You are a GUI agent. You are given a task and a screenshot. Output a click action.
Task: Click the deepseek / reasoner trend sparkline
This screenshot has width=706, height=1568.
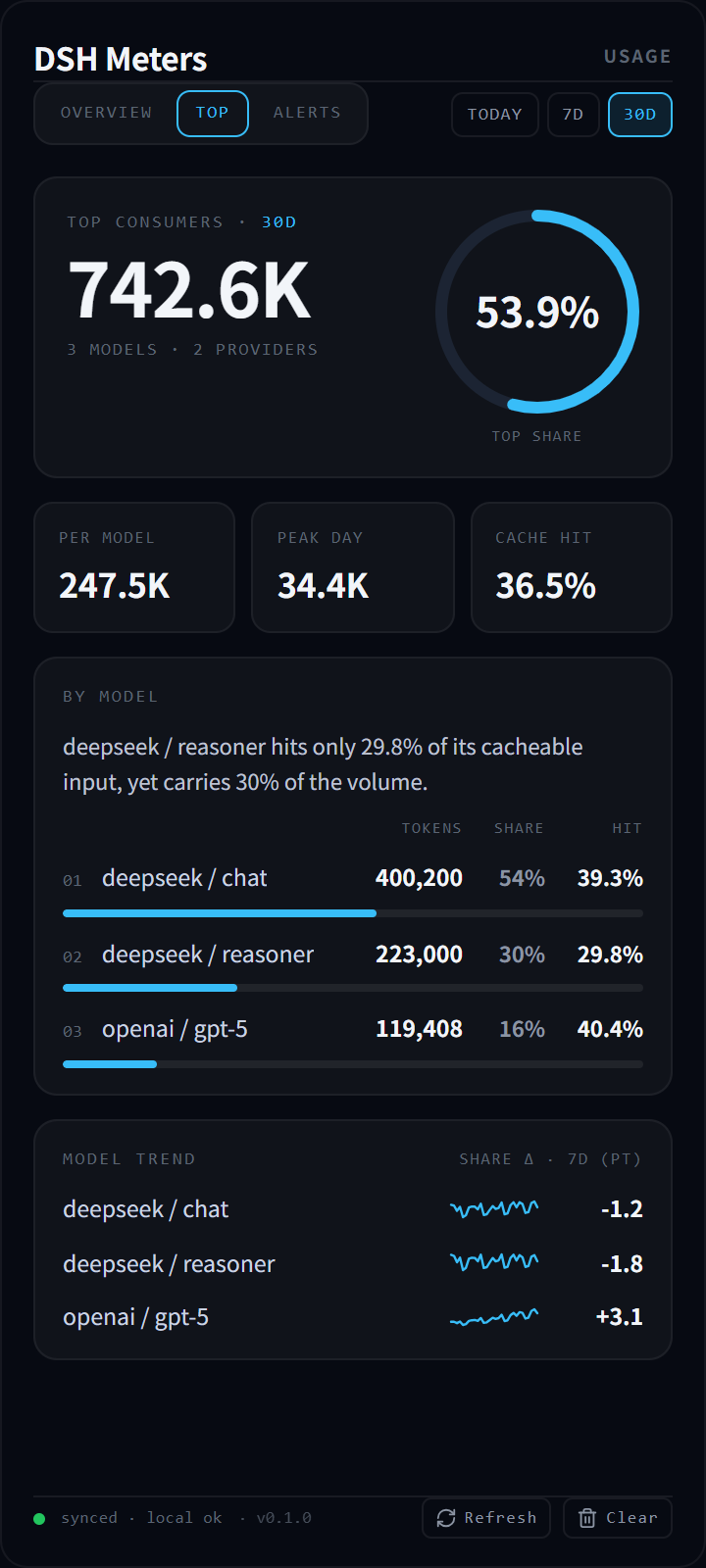(x=494, y=1262)
